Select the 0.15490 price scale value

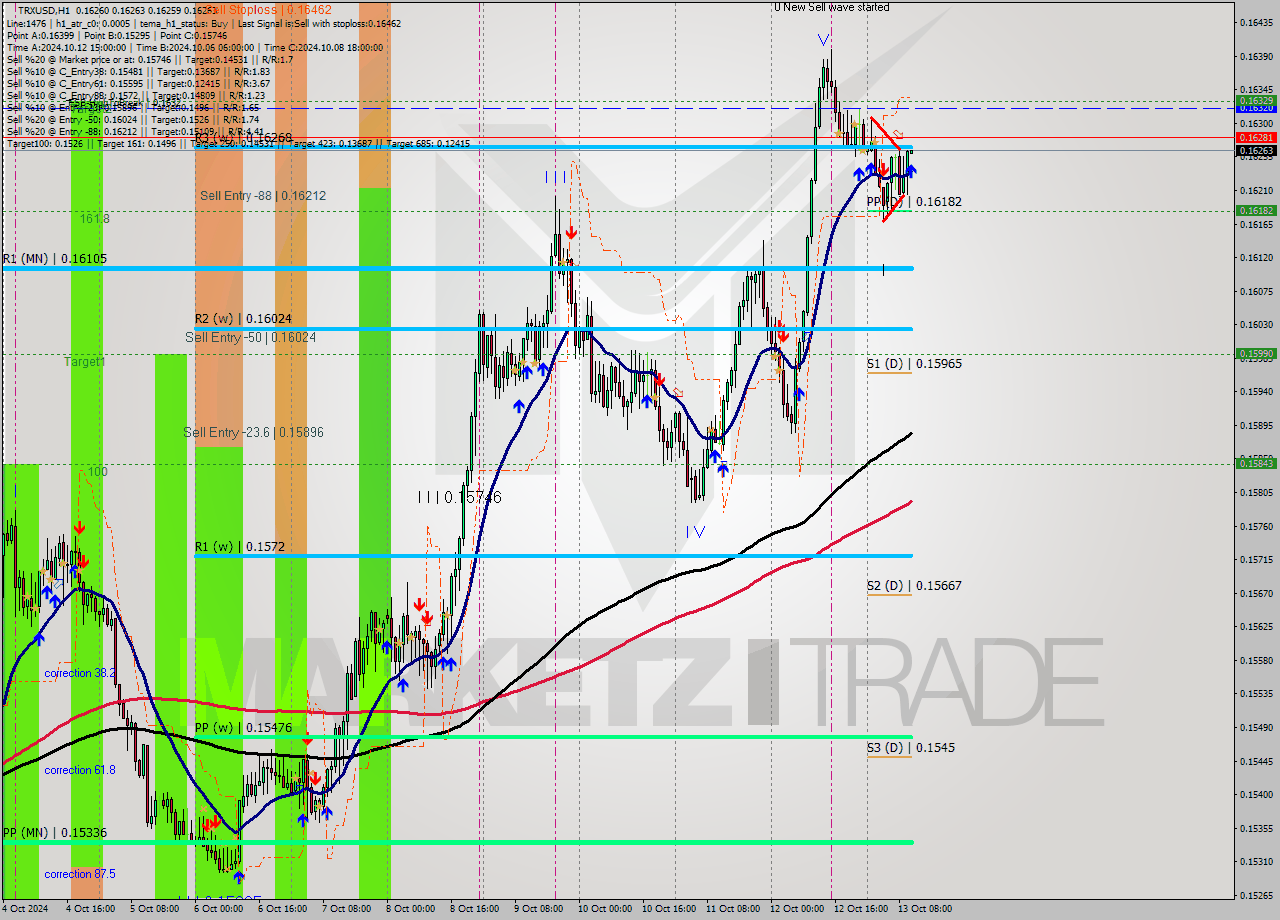coord(1255,728)
